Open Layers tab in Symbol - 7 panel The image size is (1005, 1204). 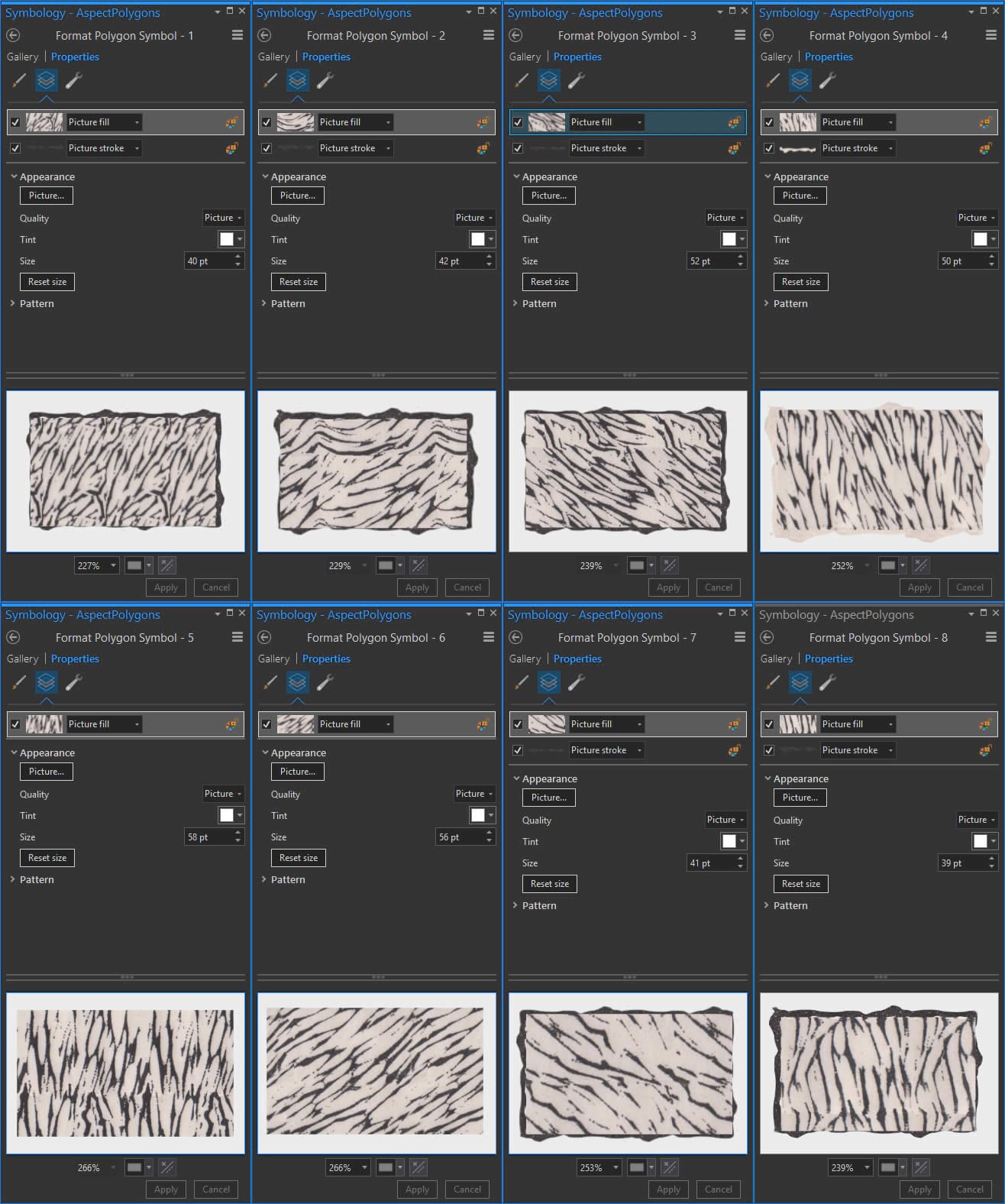point(549,682)
